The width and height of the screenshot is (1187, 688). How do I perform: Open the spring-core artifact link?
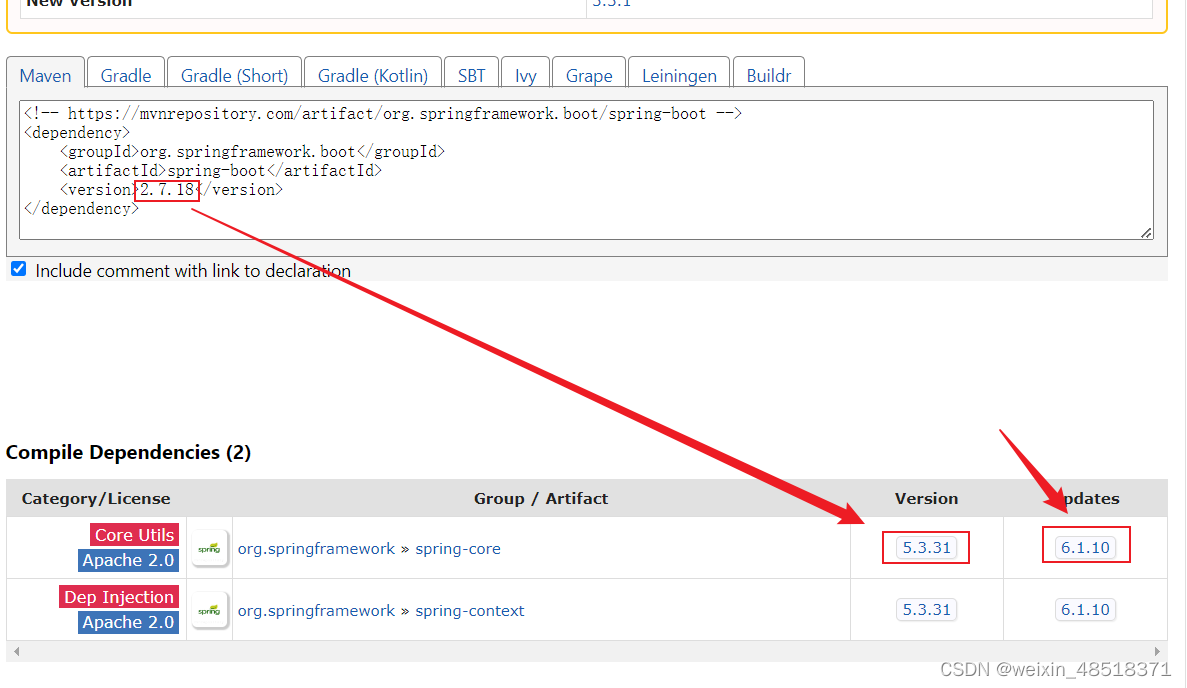[x=458, y=548]
